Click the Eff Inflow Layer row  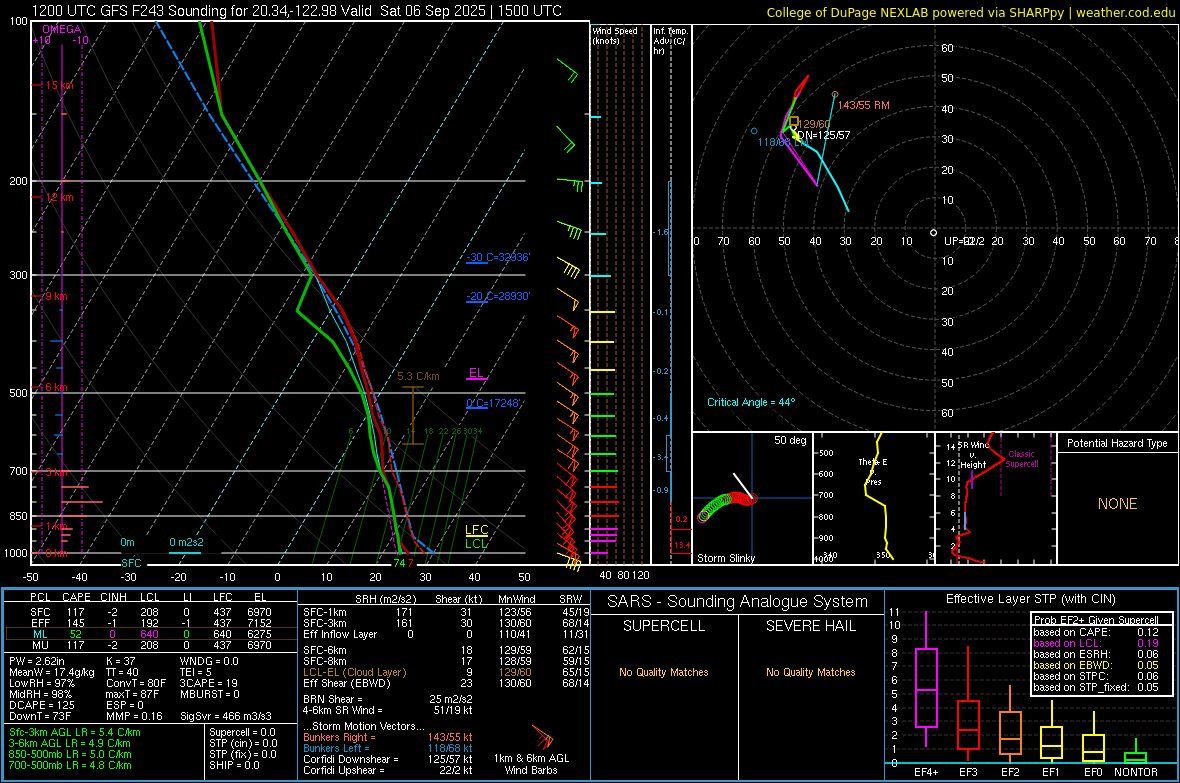[446, 634]
